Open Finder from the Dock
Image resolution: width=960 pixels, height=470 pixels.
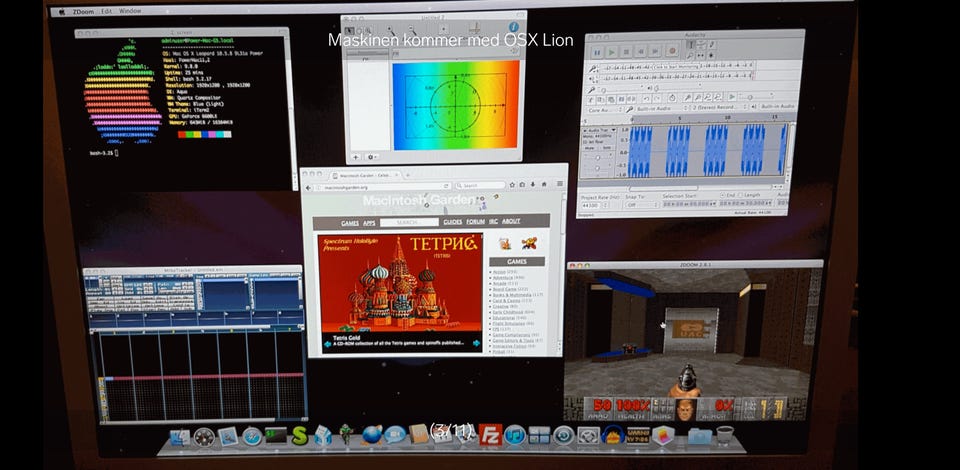[180, 437]
